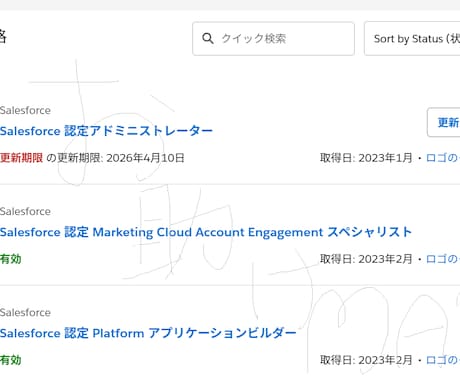Open Platform アプリケーションビルダー certification link
Viewport: 460px width, 380px height.
(148, 333)
